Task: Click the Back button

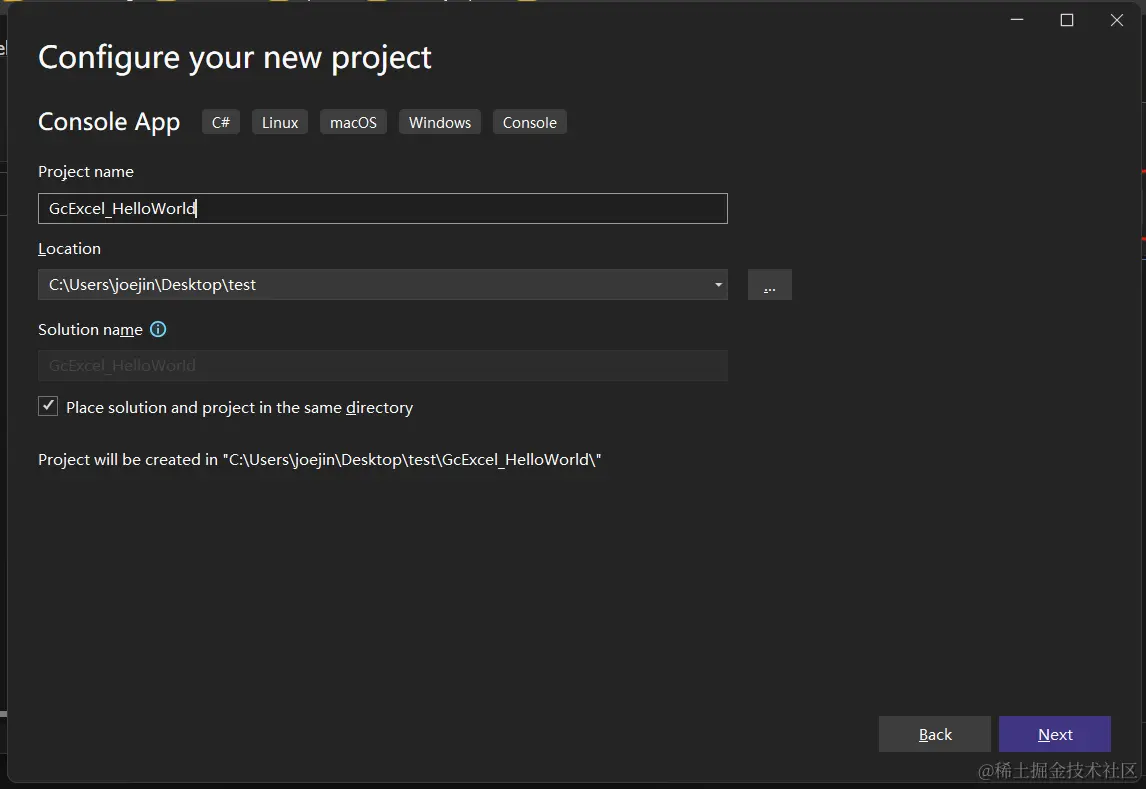Action: click(935, 734)
